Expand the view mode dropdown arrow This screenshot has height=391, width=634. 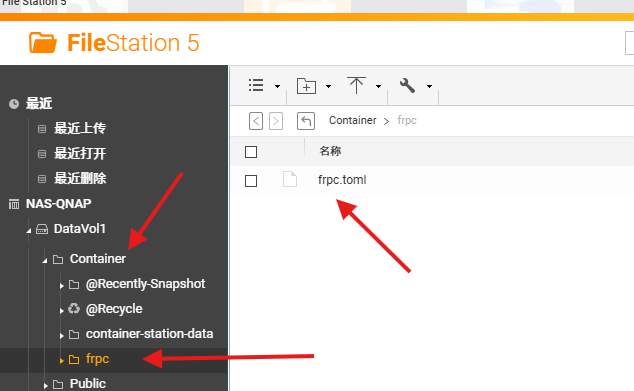[277, 86]
